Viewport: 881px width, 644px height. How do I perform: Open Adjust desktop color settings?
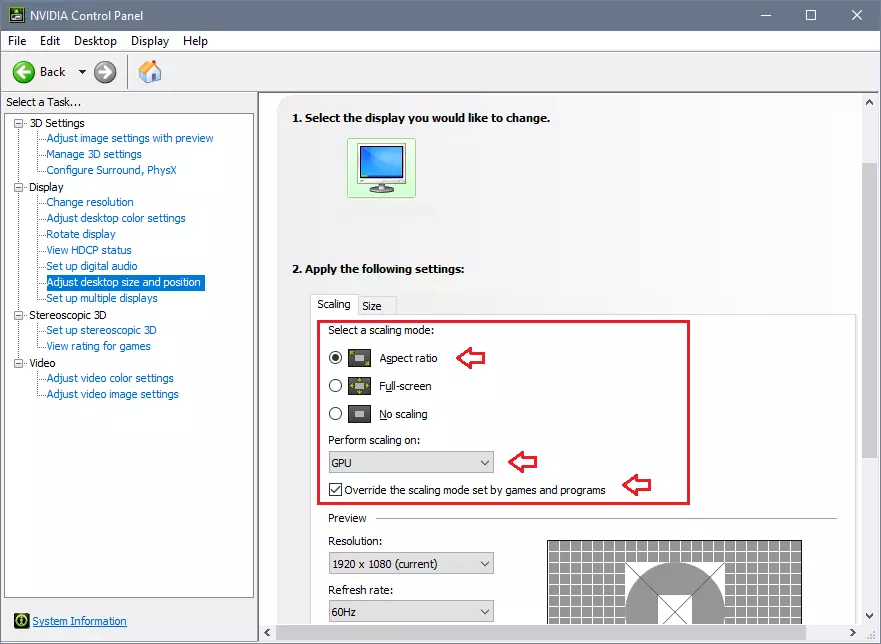click(116, 218)
